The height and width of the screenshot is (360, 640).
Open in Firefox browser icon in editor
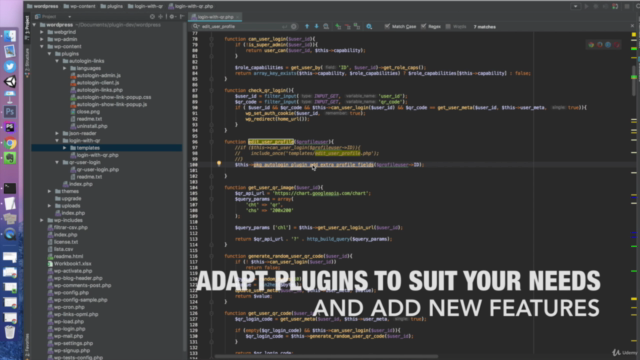pos(600,45)
